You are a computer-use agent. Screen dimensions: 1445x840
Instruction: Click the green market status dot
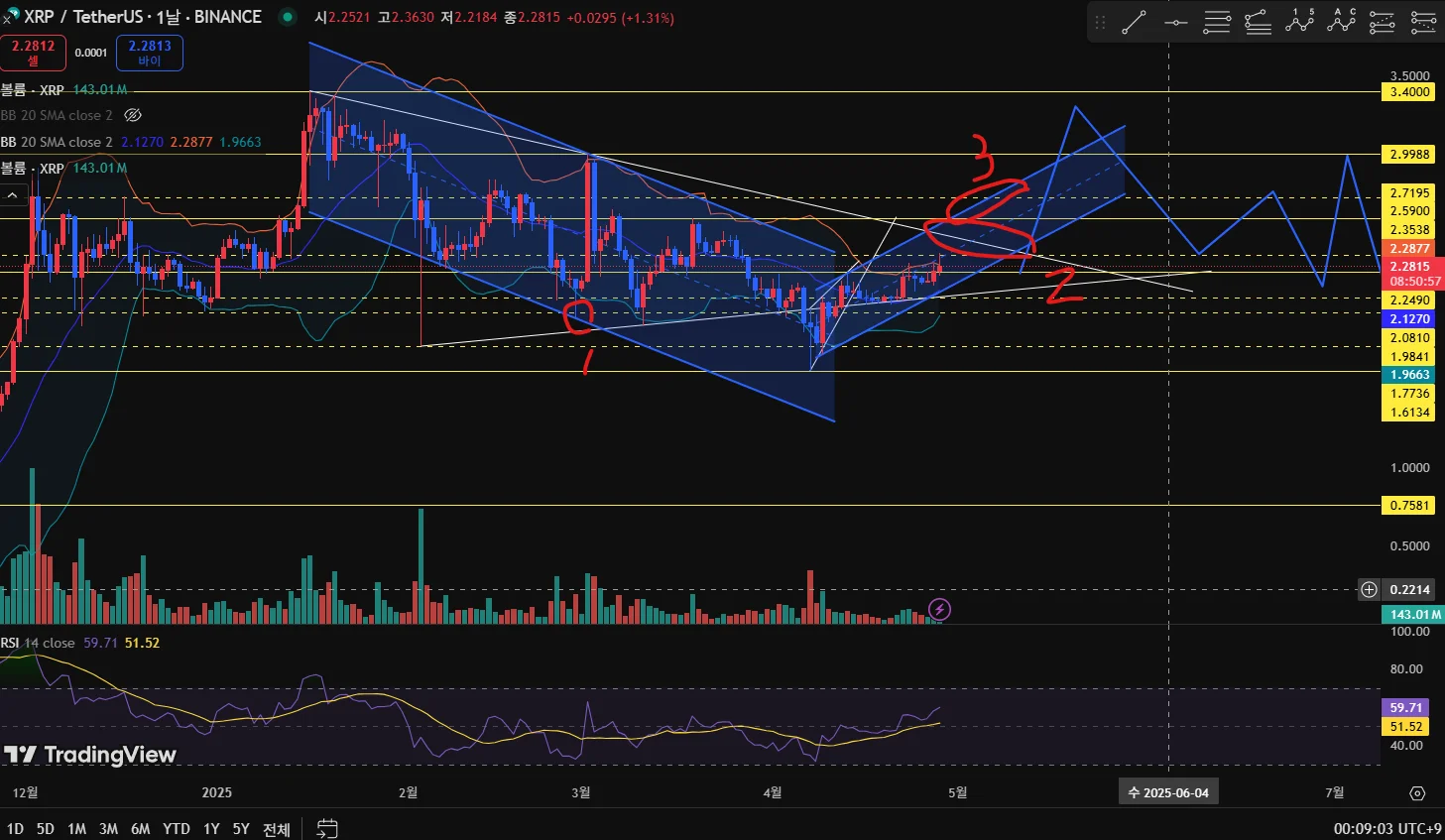click(x=287, y=17)
